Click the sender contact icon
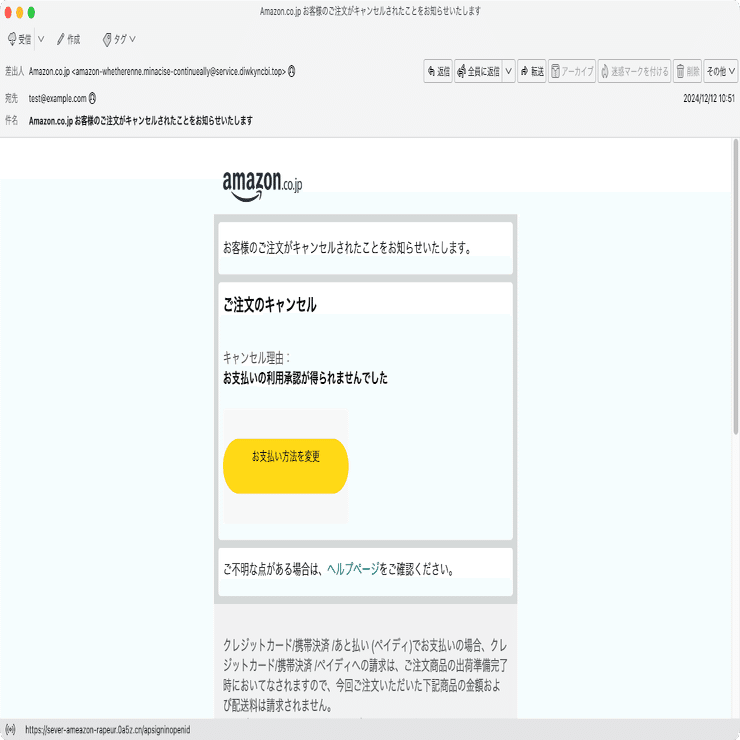This screenshot has height=740, width=740. coord(292,71)
